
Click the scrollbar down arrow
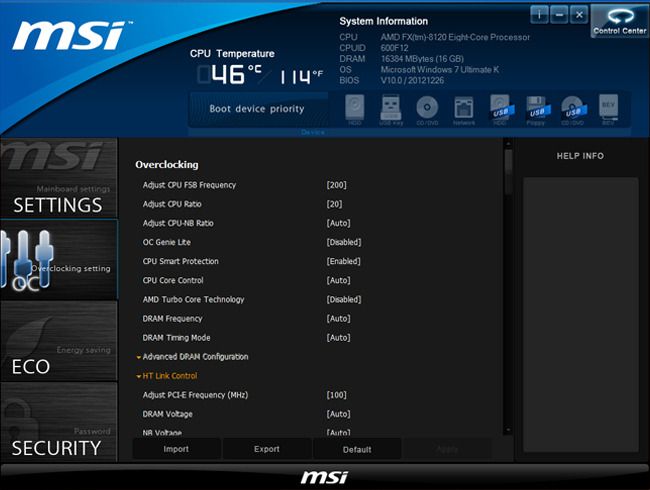[x=508, y=430]
